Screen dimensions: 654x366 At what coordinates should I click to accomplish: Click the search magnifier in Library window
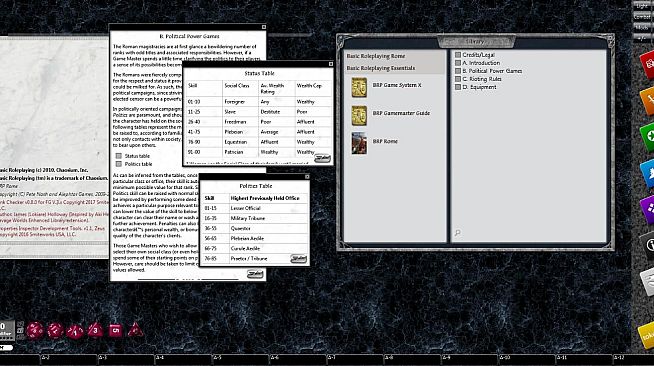click(458, 233)
